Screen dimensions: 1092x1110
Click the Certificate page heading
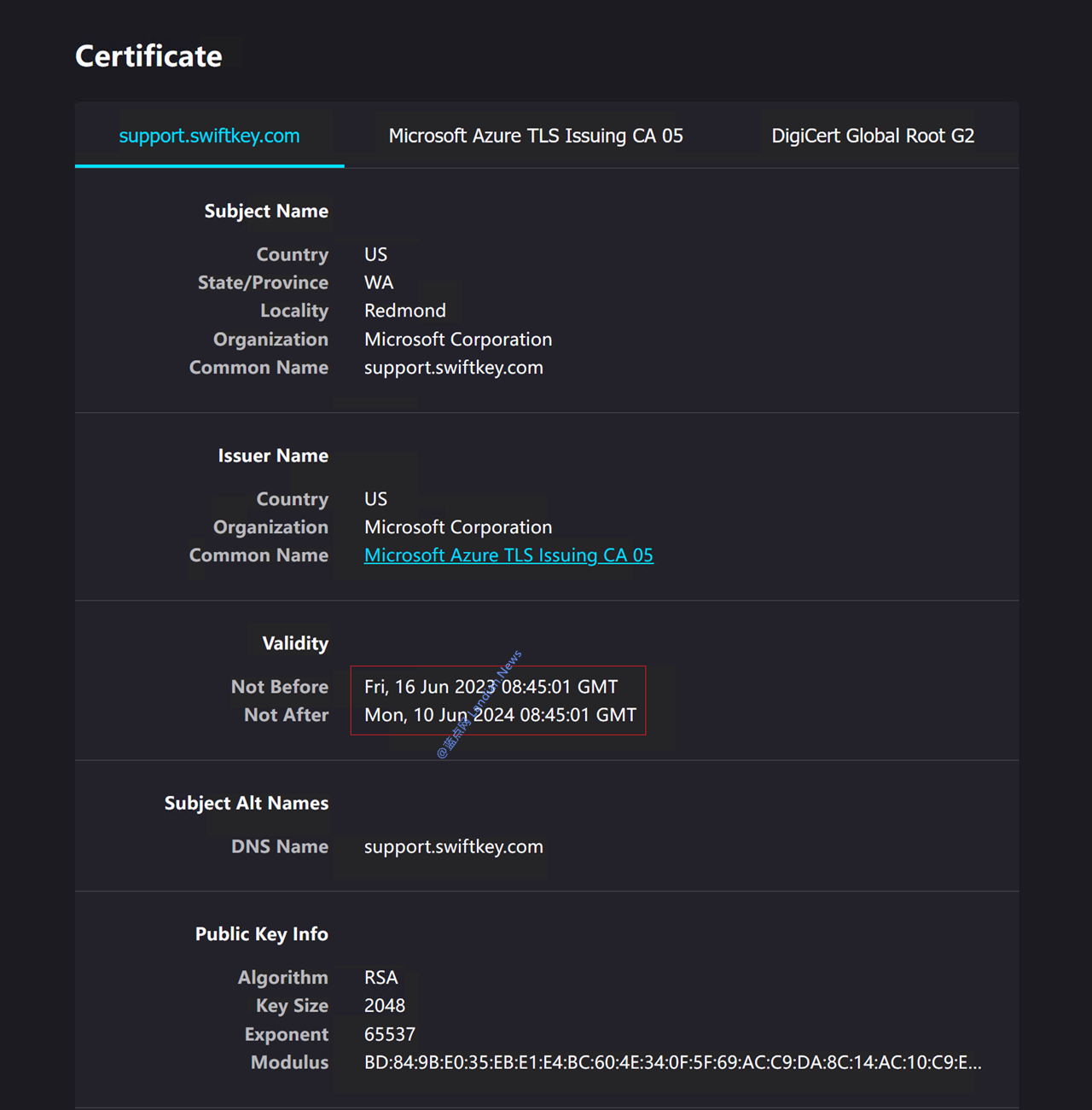(148, 56)
